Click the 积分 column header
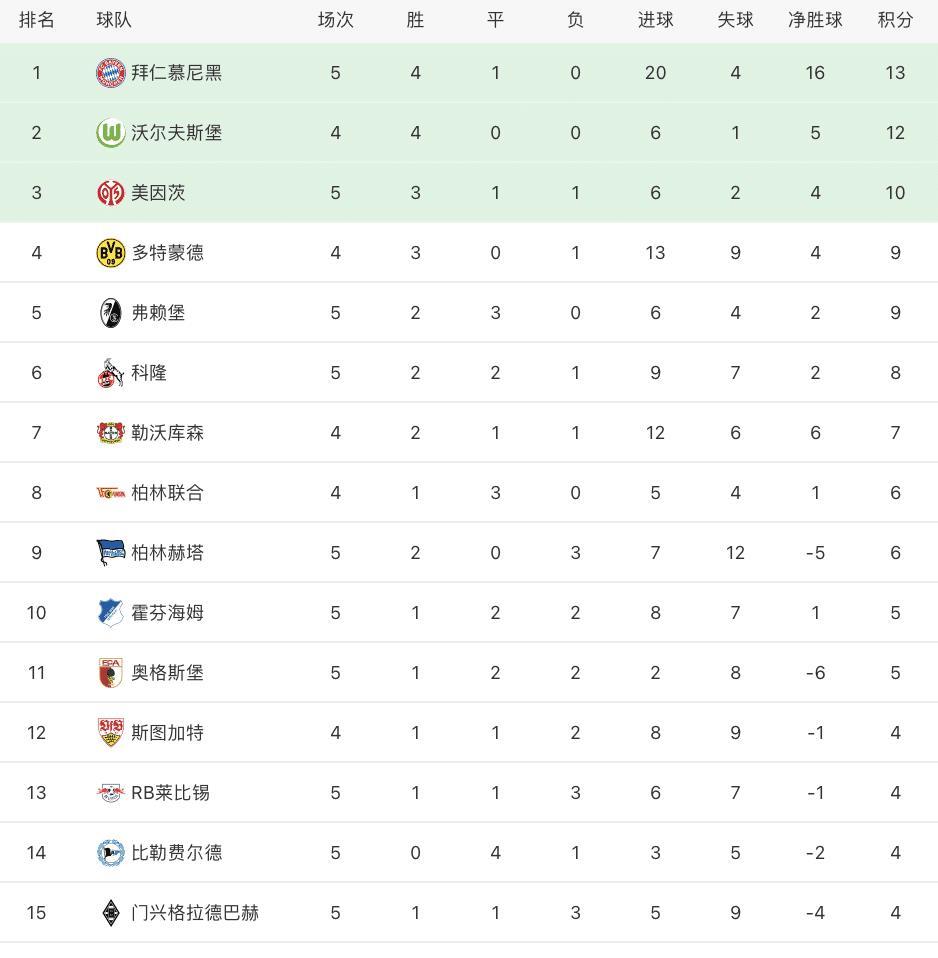 (895, 20)
